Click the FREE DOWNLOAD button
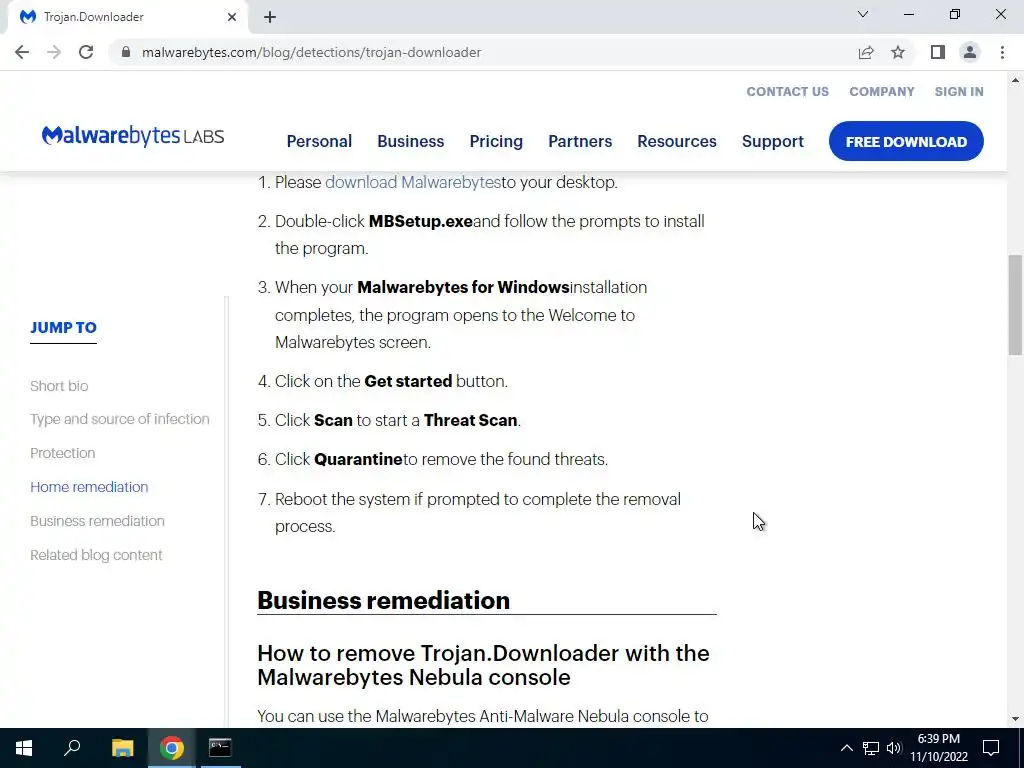The width and height of the screenshot is (1024, 768). [906, 141]
